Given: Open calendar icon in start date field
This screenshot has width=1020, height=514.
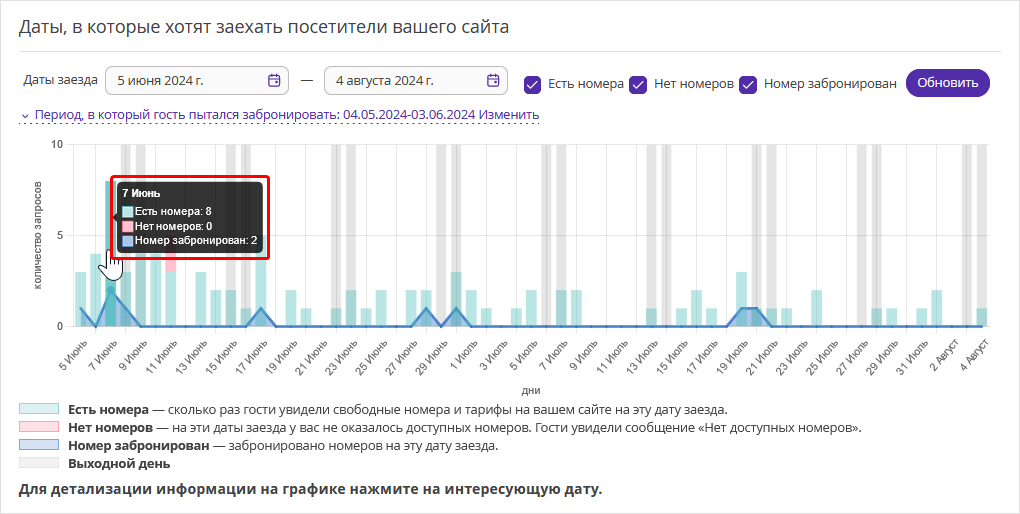Looking at the screenshot, I should (275, 81).
